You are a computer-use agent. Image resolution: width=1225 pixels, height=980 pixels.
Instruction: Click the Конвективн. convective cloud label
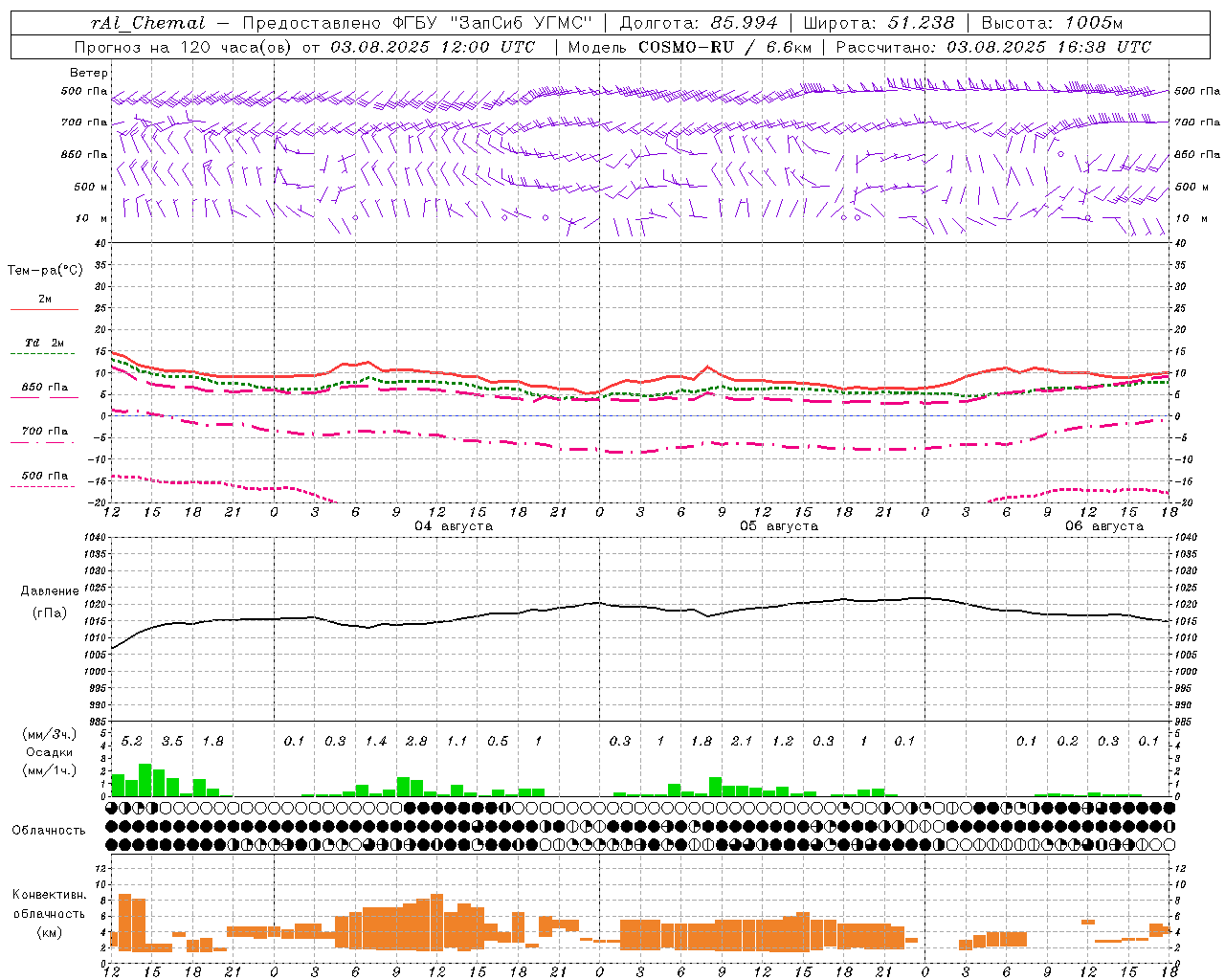pyautogui.click(x=50, y=895)
